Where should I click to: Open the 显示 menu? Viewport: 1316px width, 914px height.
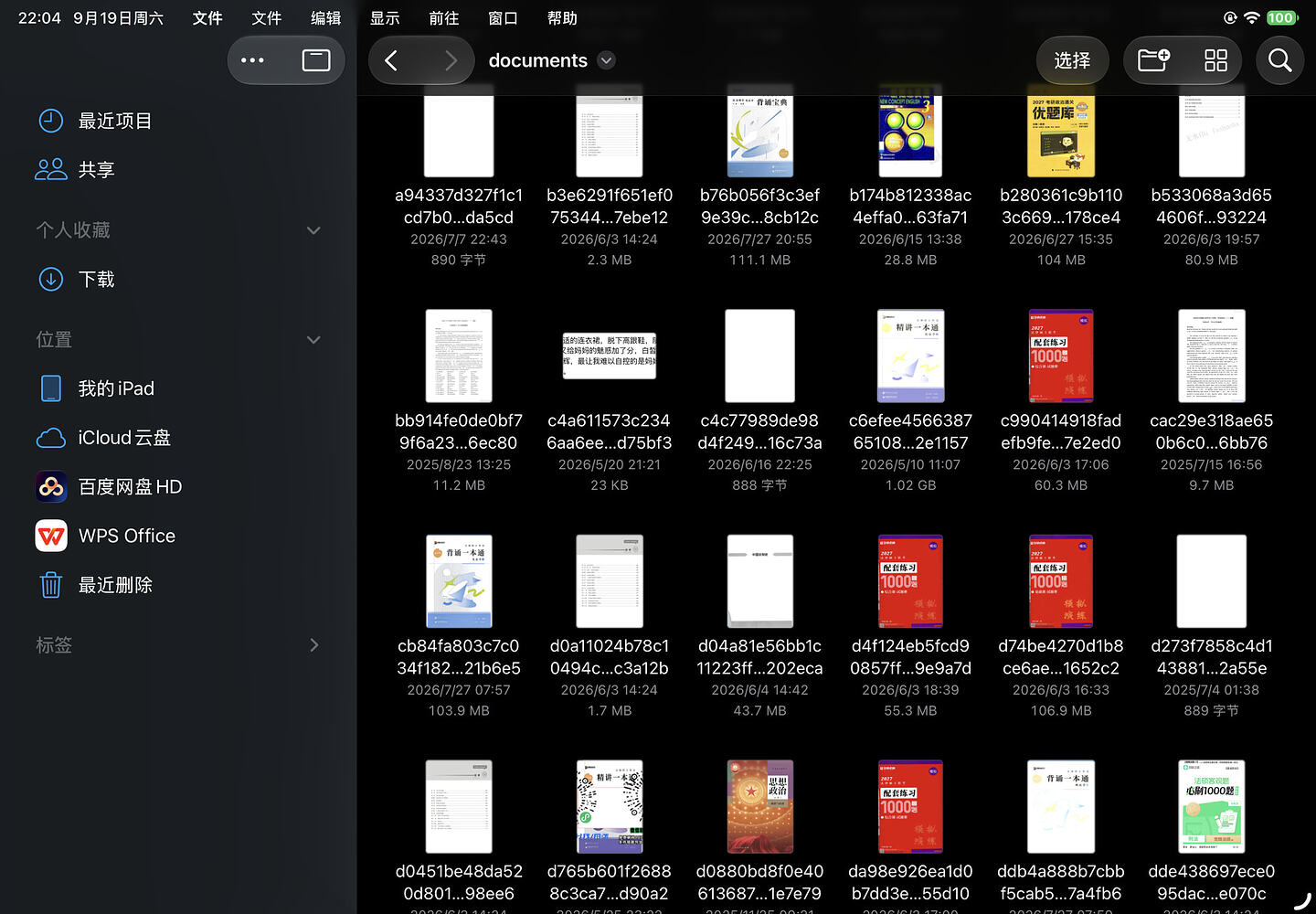pos(385,18)
